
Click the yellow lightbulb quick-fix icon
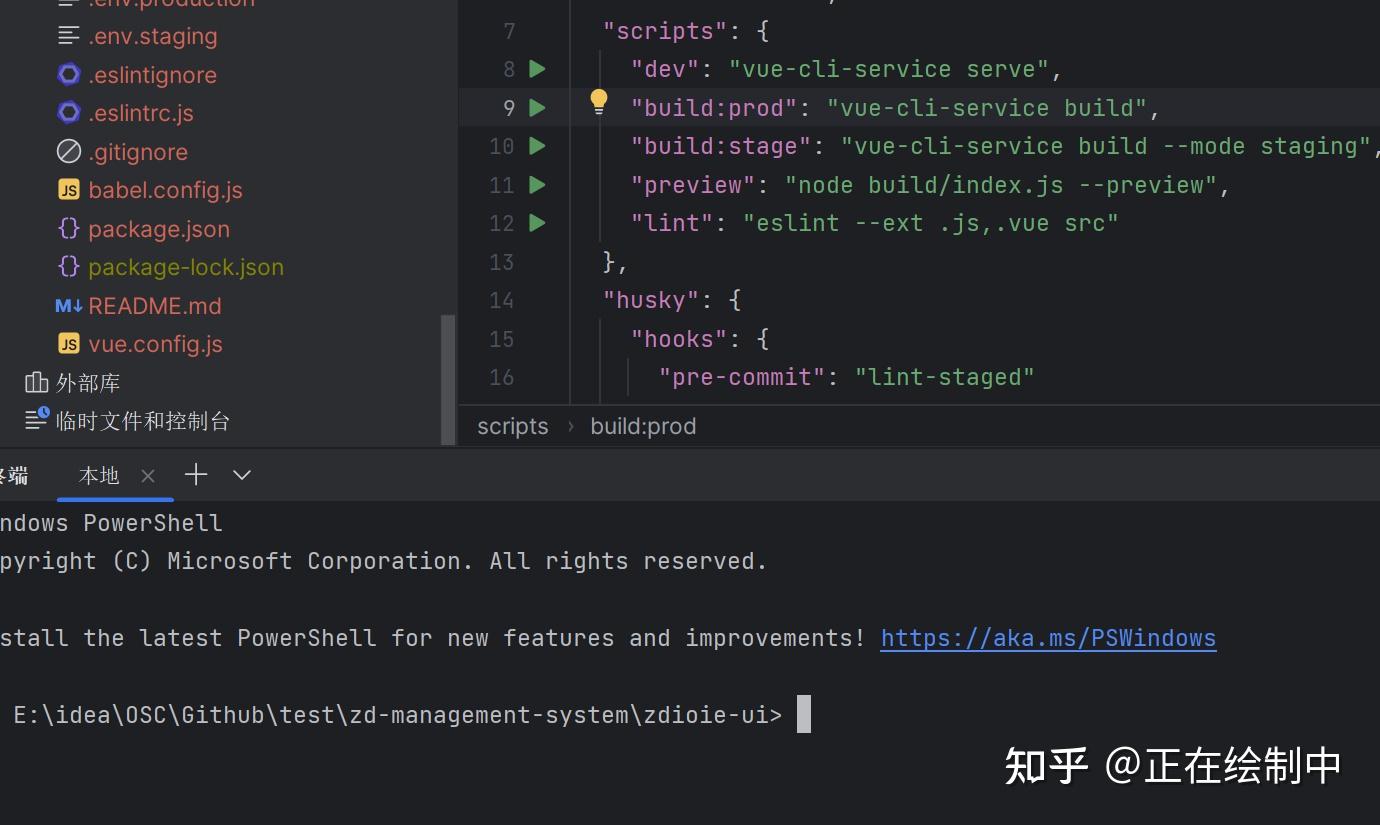(x=598, y=101)
